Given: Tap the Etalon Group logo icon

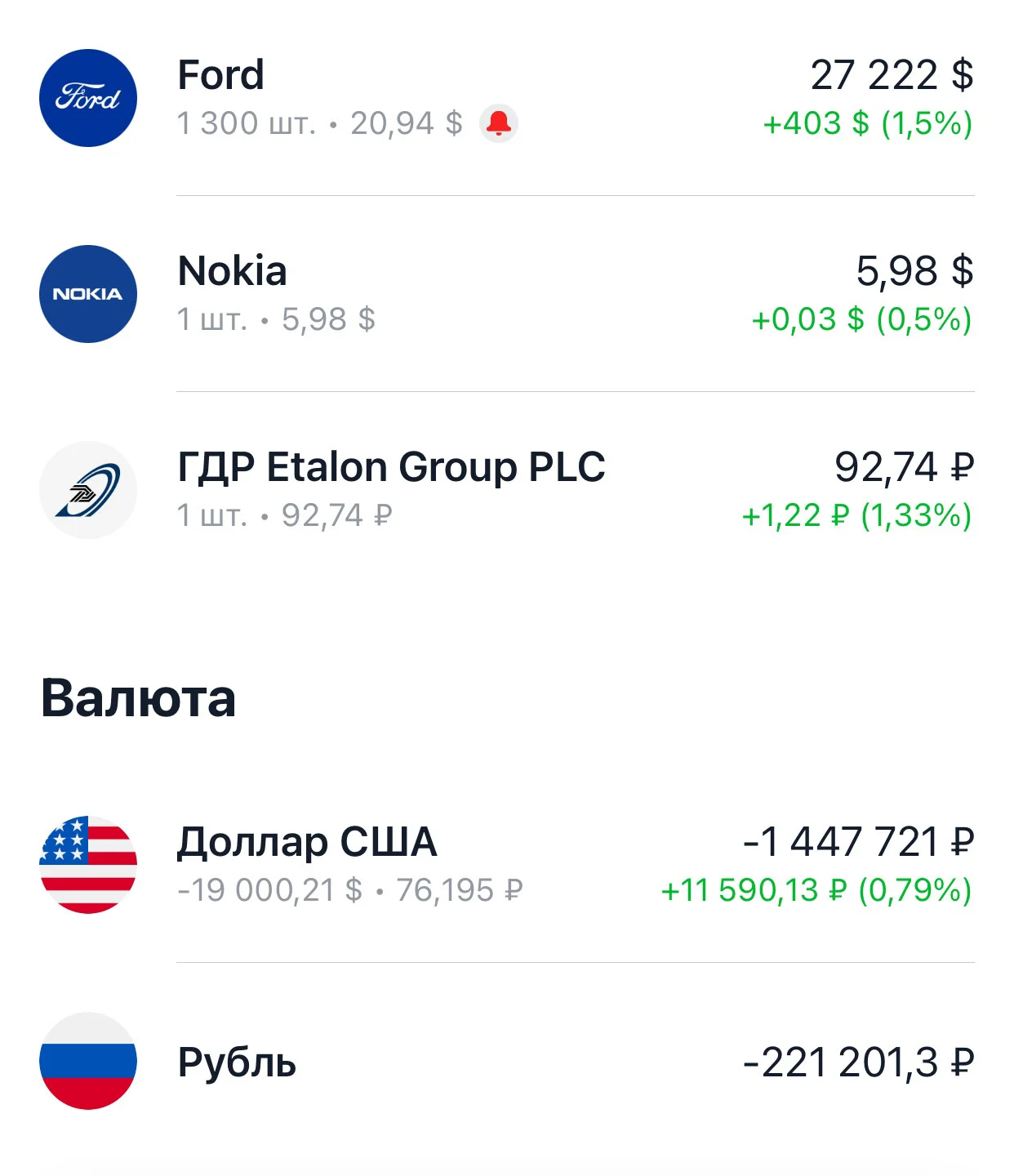Looking at the screenshot, I should point(88,490).
